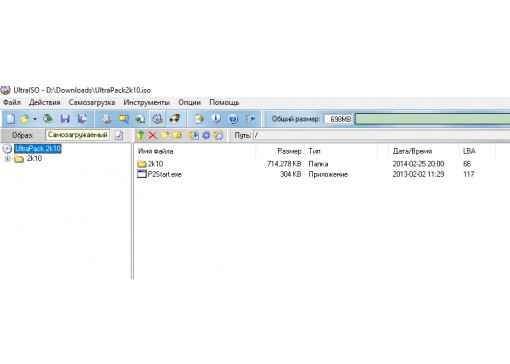Click the green size progress bar

pyautogui.click(x=432, y=119)
